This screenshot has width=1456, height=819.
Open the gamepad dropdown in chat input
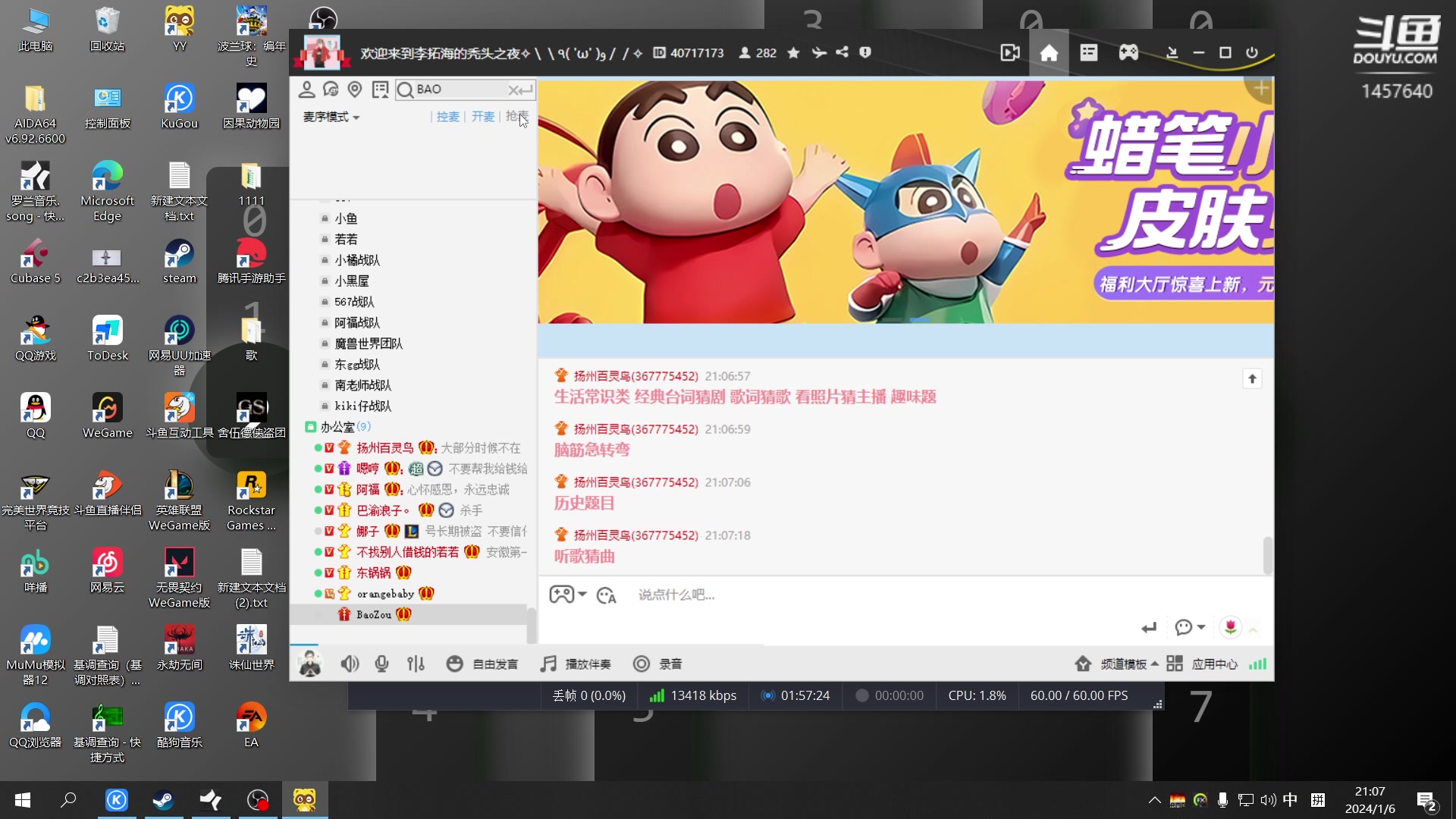(x=567, y=595)
